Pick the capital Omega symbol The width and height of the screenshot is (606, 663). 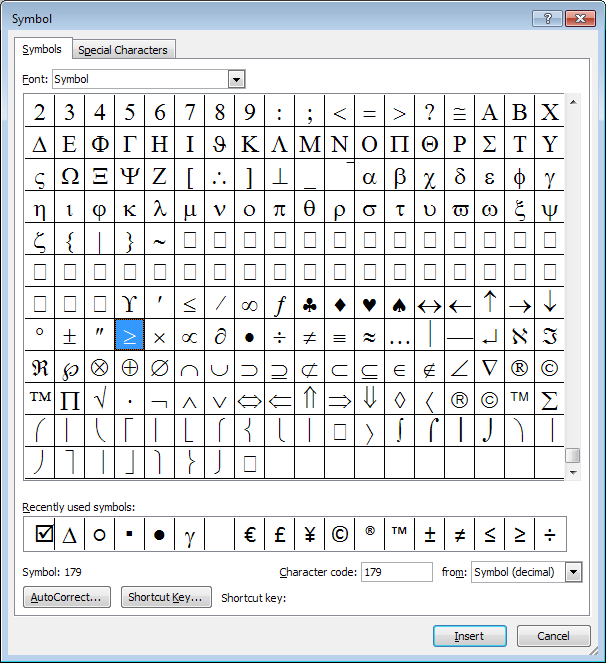pos(69,175)
